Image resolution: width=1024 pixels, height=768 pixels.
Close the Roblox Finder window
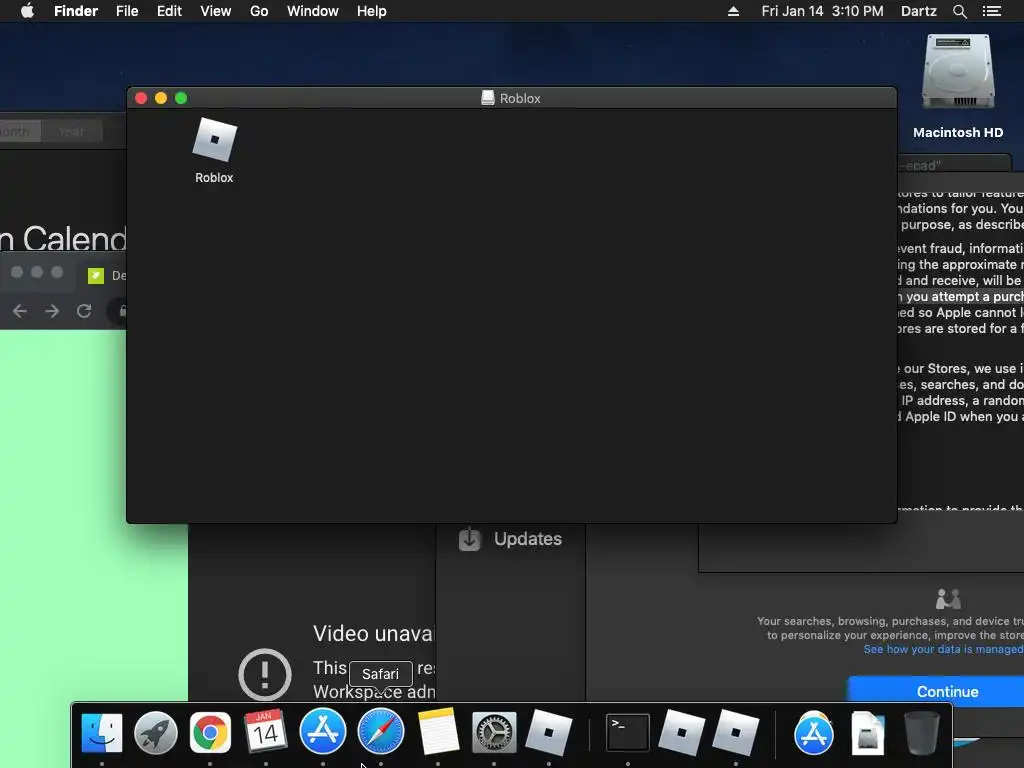pyautogui.click(x=141, y=98)
